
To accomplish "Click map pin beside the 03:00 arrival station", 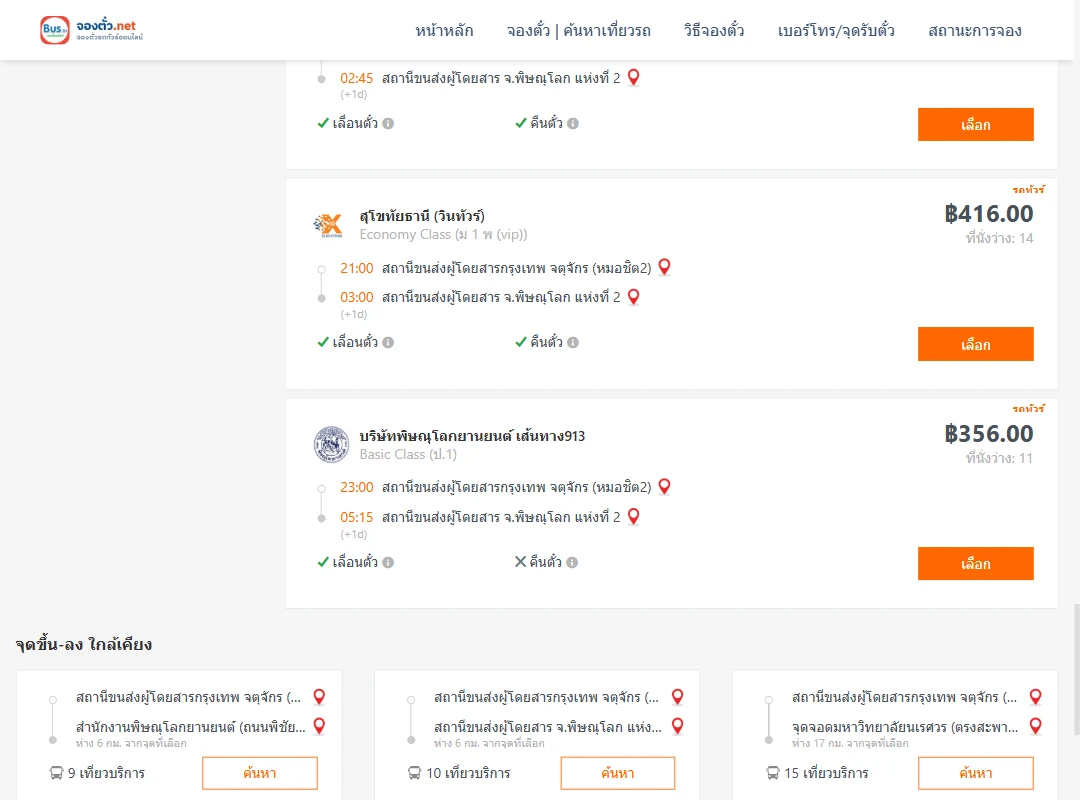I will tap(634, 296).
